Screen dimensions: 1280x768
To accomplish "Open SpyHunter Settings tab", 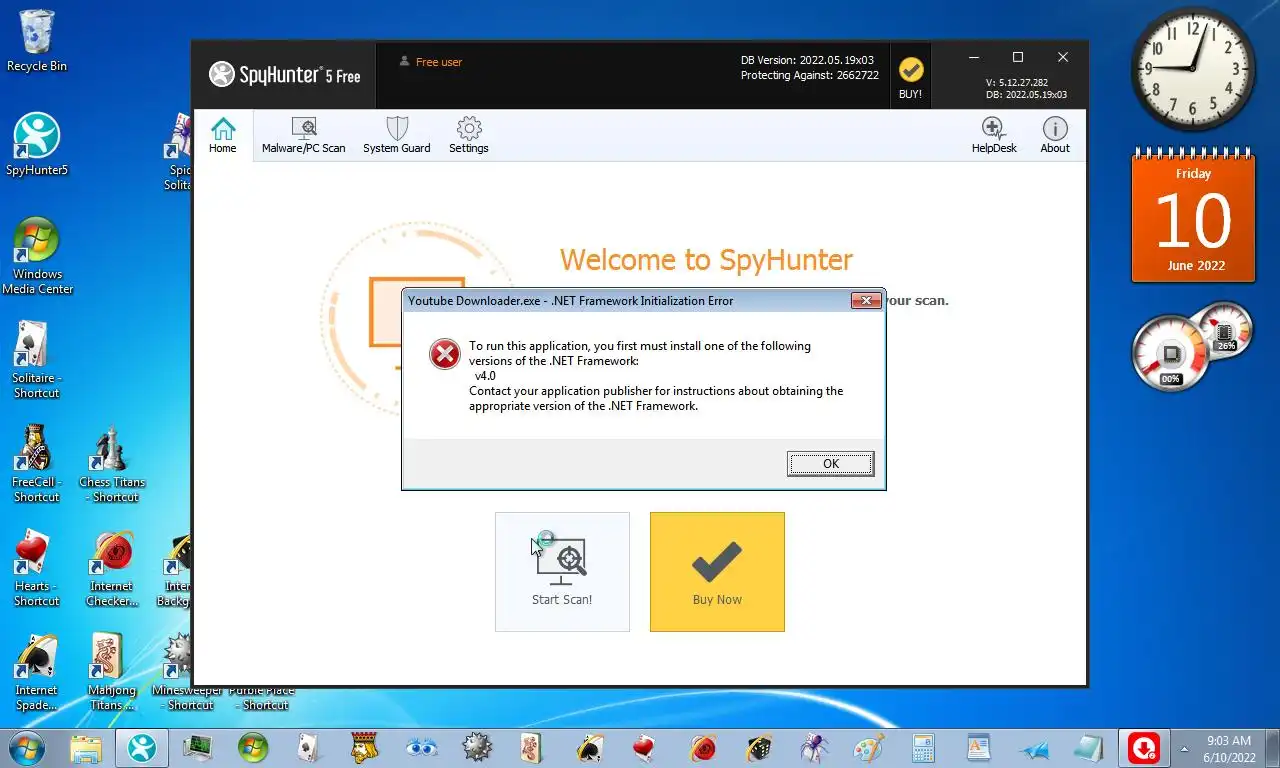I will click(x=469, y=135).
